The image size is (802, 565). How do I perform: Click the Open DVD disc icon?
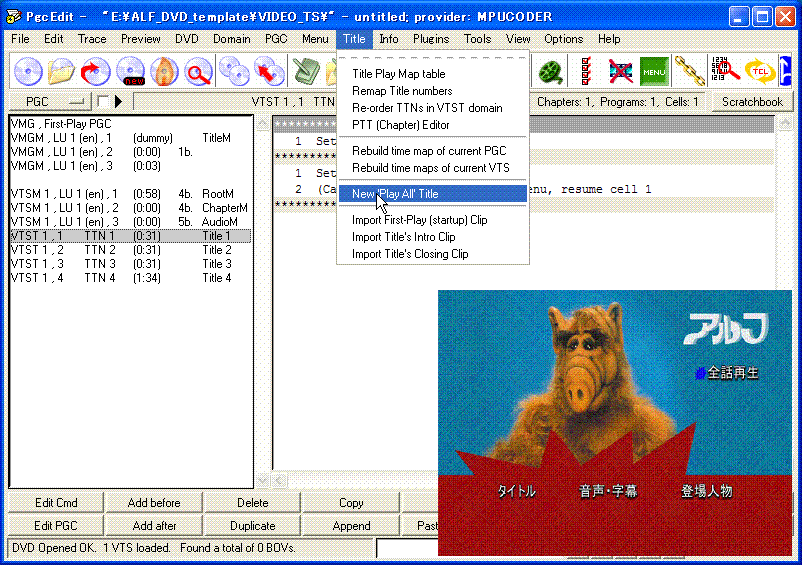point(28,71)
